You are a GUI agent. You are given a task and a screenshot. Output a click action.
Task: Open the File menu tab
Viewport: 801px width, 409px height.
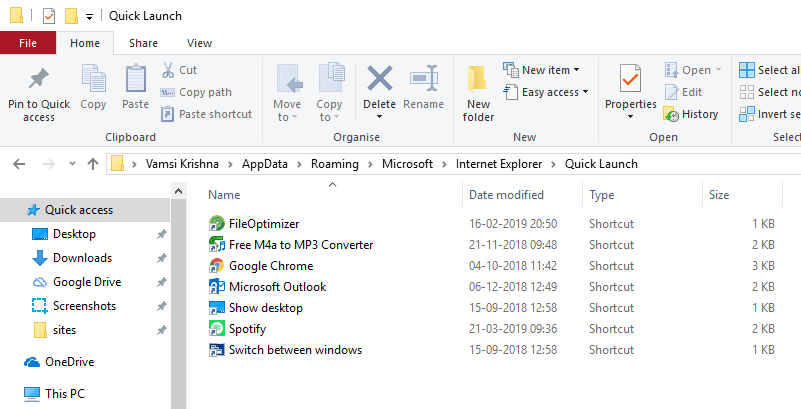[x=28, y=43]
